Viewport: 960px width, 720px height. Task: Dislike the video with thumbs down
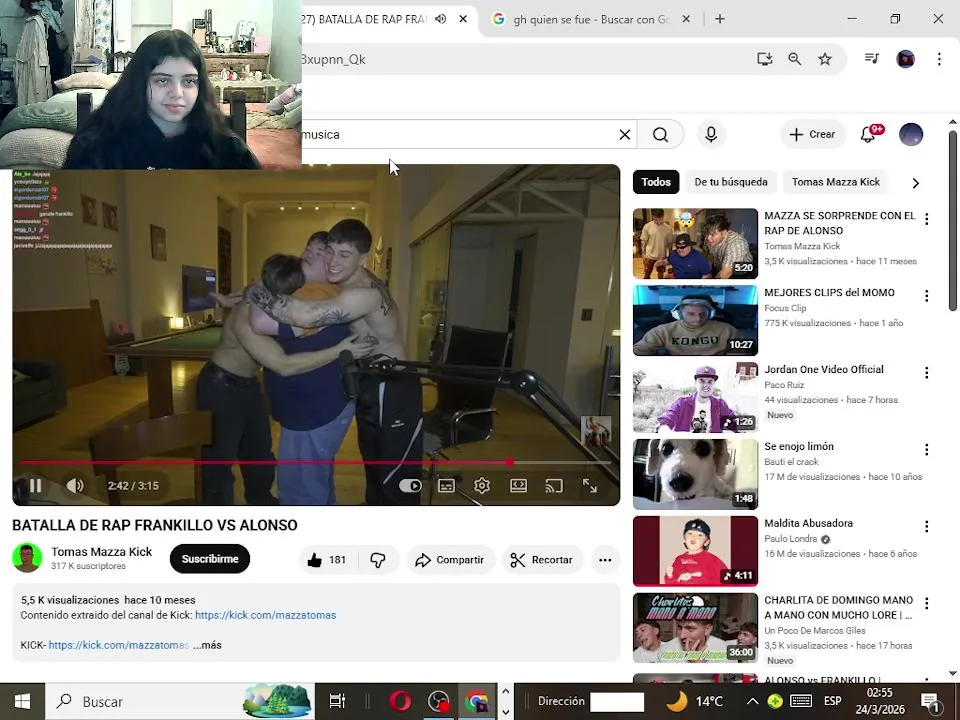(x=378, y=560)
